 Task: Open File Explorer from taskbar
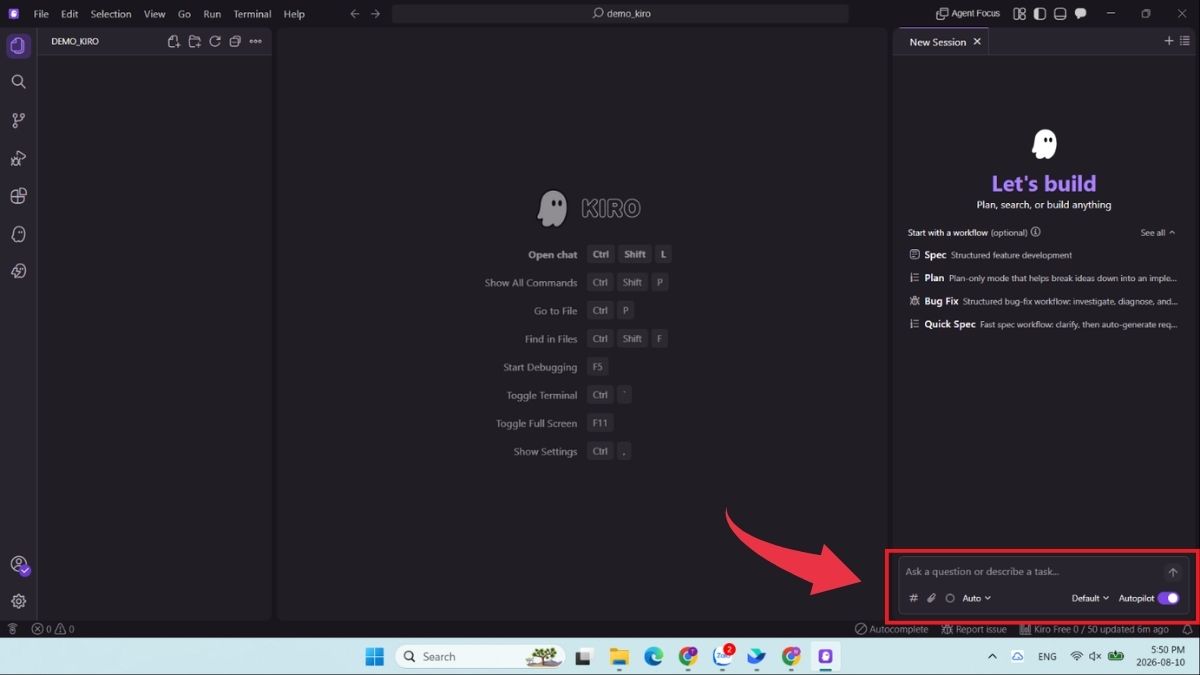pos(619,656)
